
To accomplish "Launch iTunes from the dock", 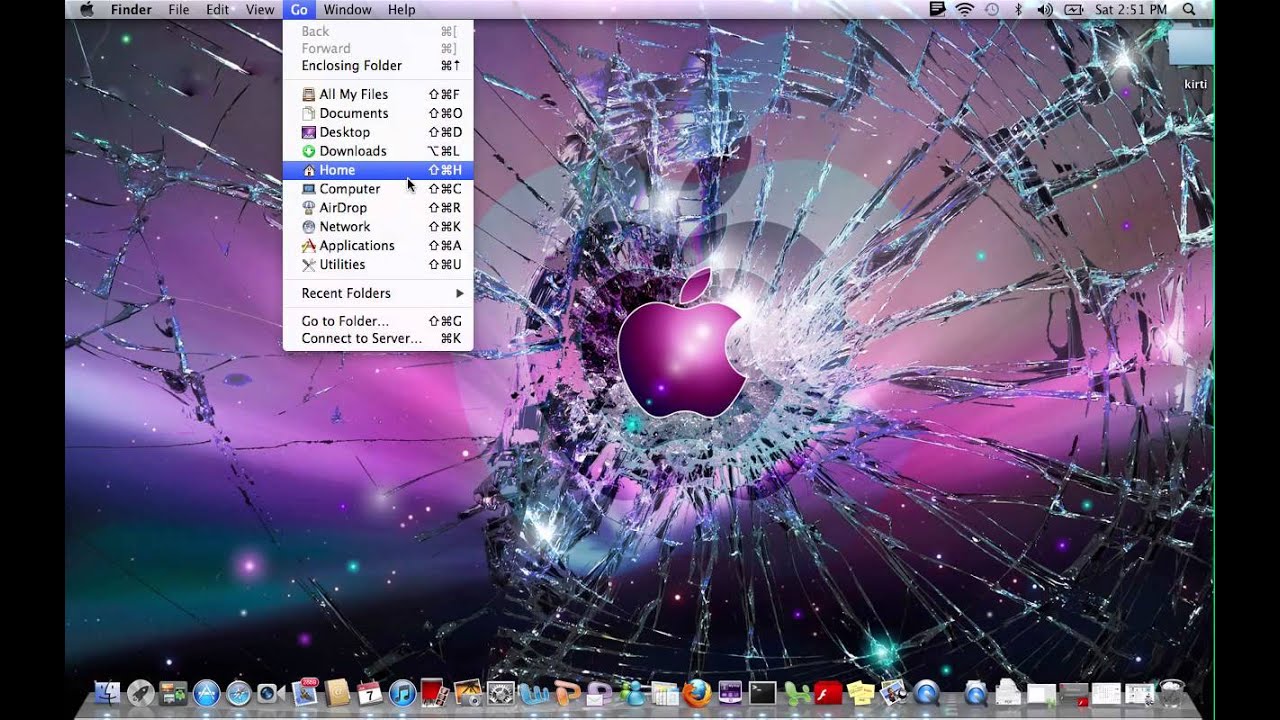I will (x=402, y=693).
